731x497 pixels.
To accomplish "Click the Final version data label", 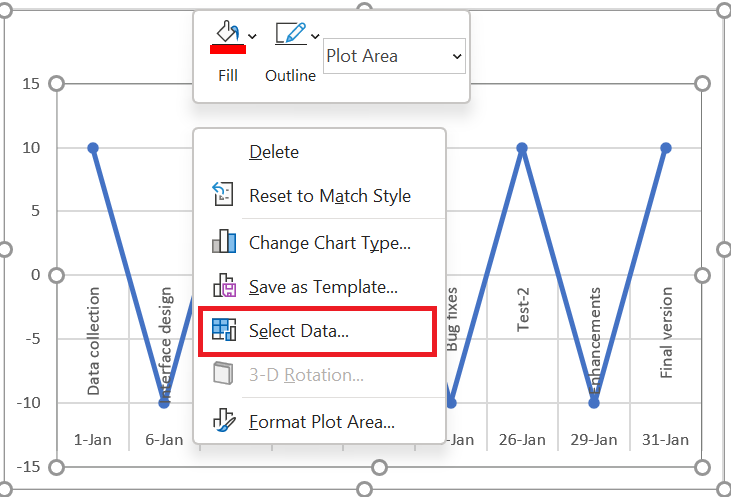I will pos(666,332).
